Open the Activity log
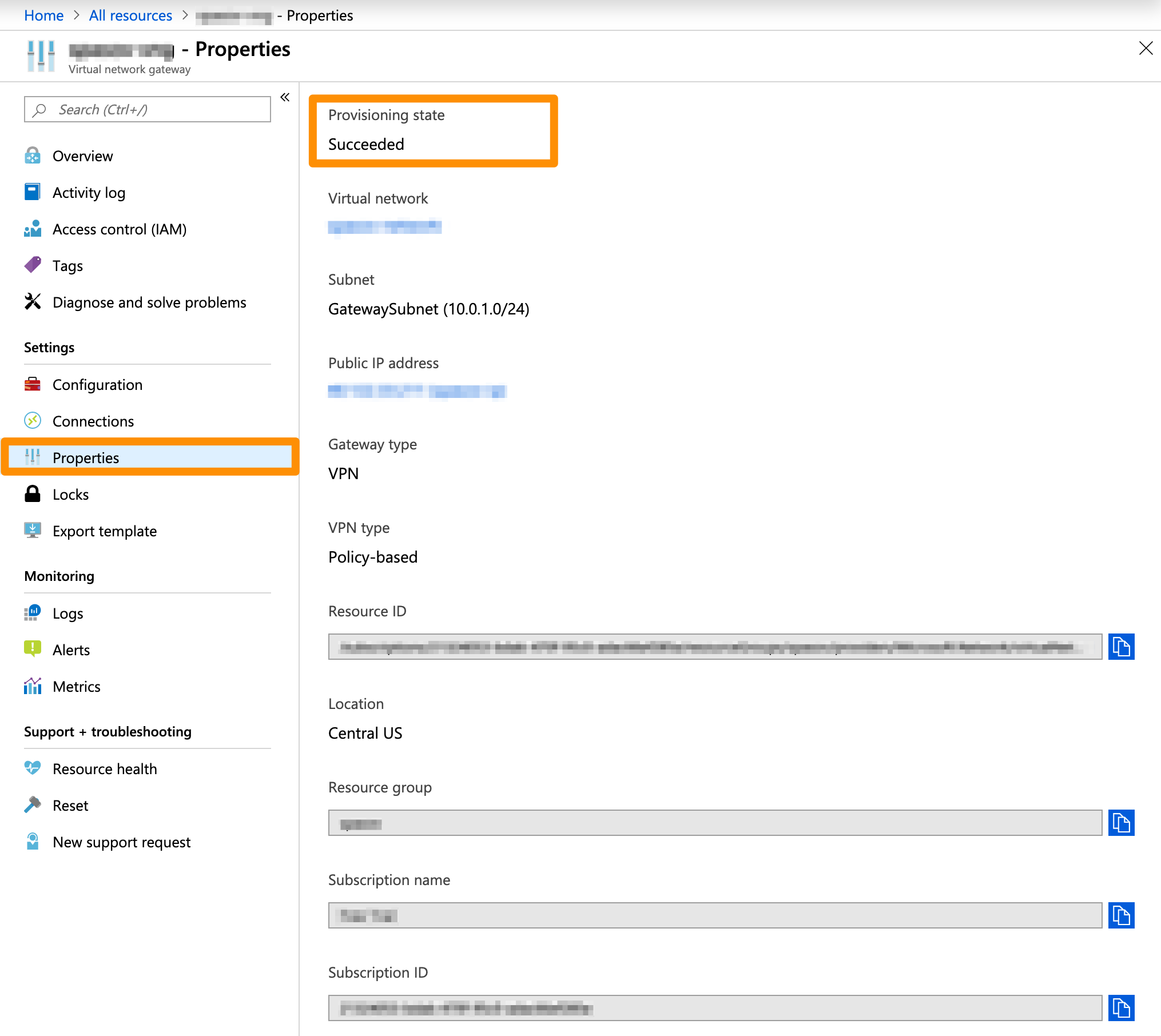Screen dimensions: 1161x1036 [89, 193]
